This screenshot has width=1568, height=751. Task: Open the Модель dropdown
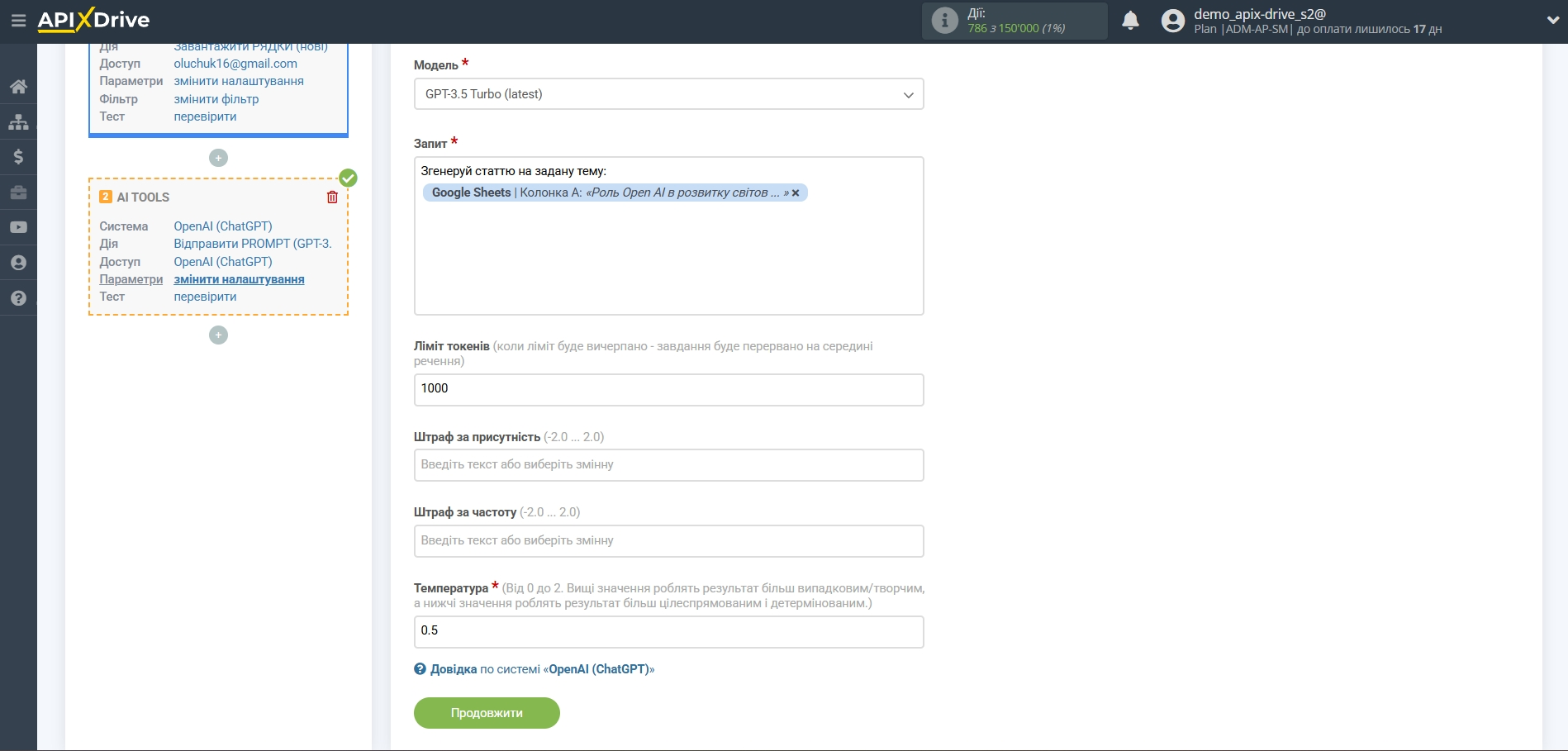click(668, 94)
